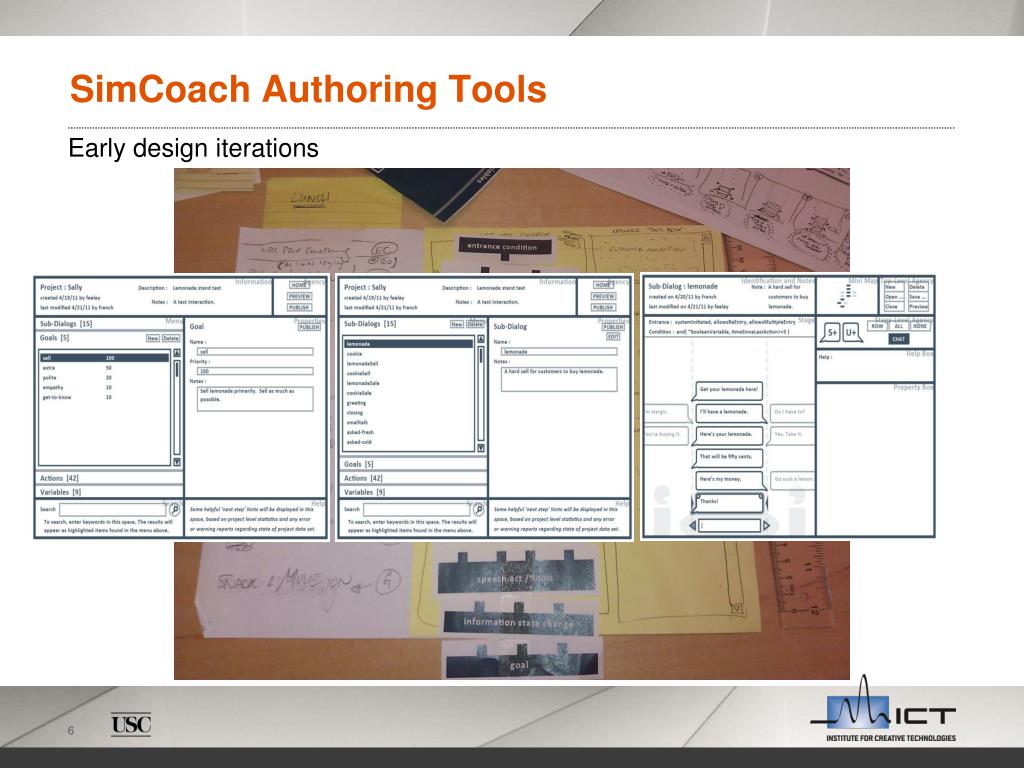1024x768 pixels.
Task: Click New button in the lemonade stage mockup
Action: (x=894, y=287)
